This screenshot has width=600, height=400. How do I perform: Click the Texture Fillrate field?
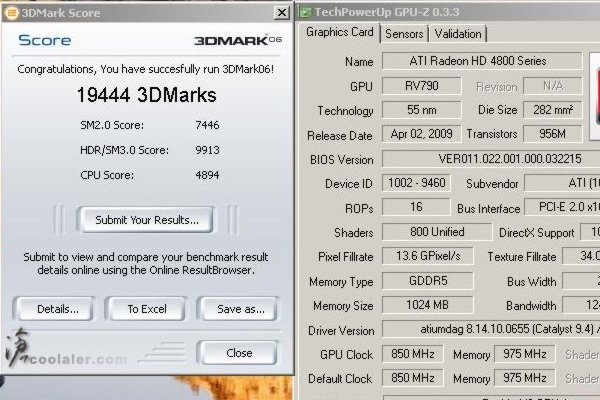click(581, 256)
